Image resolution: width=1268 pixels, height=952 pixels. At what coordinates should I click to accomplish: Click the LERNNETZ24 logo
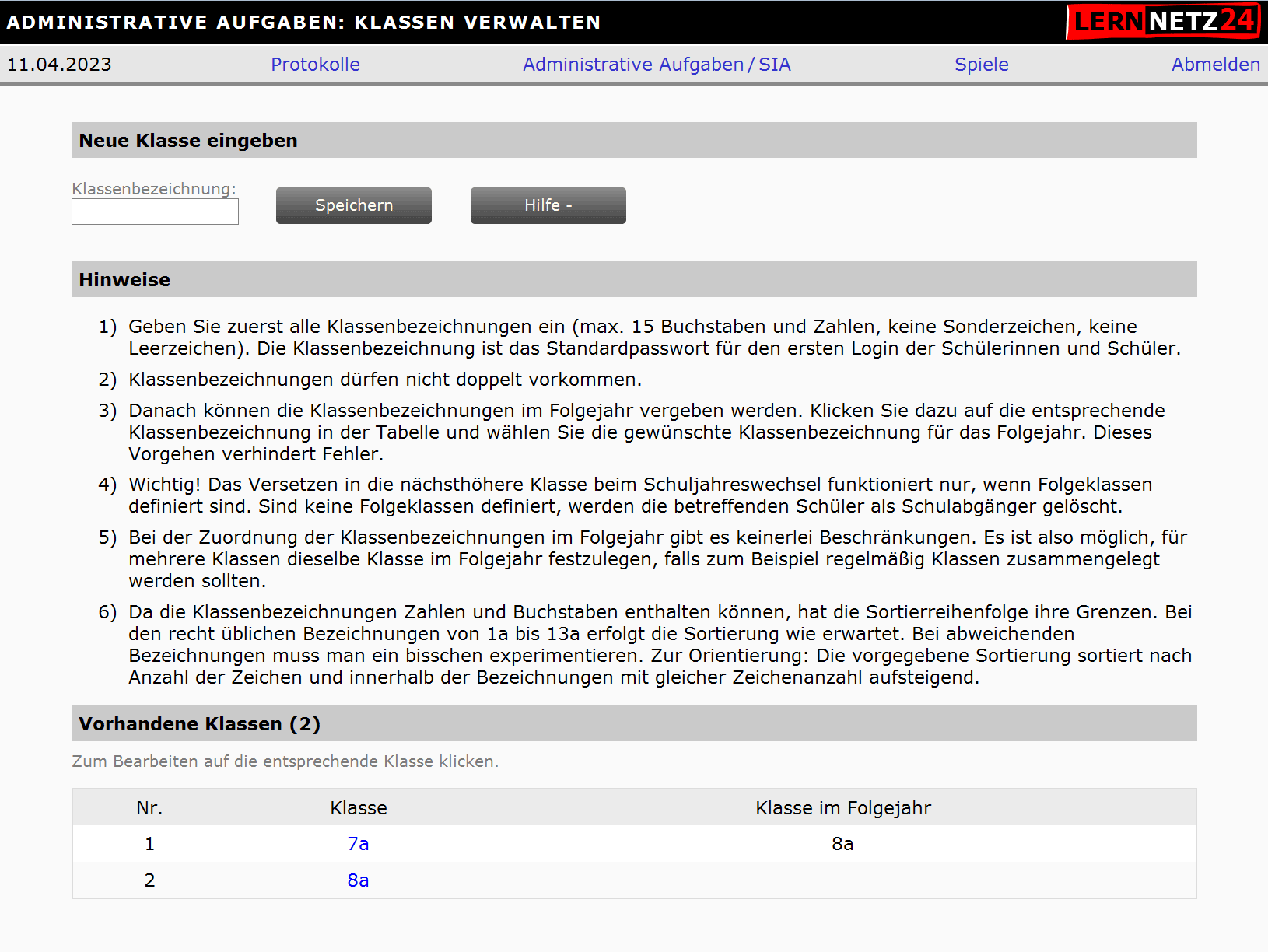click(x=1163, y=21)
